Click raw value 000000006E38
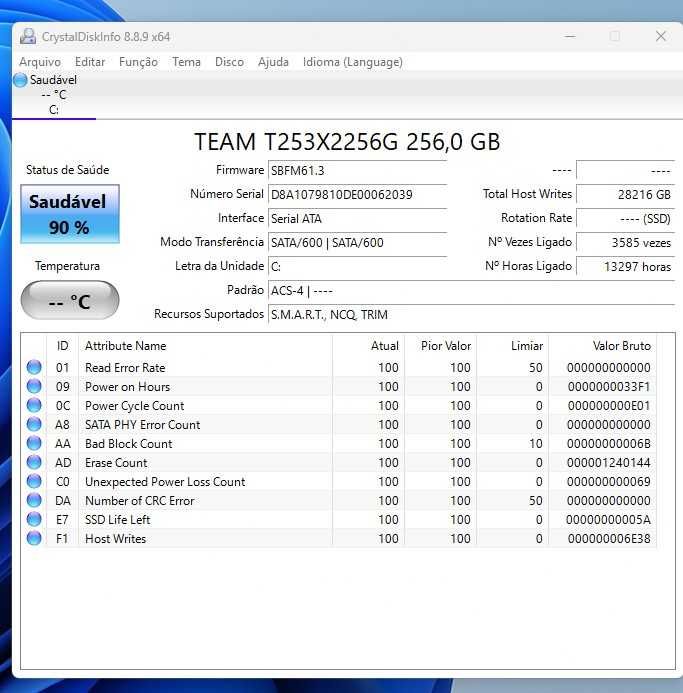The height and width of the screenshot is (693, 683). pos(609,539)
